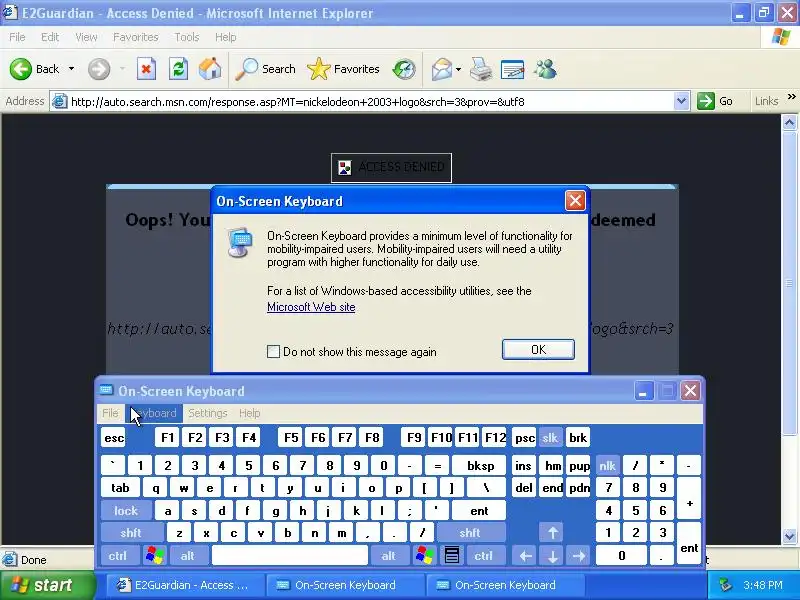Open the Address bar dropdown list
Viewport: 800px width, 600px height.
point(681,101)
